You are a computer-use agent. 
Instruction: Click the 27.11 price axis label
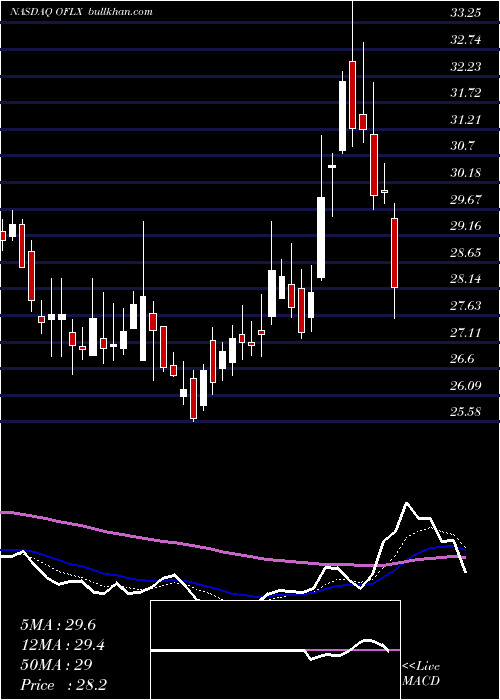coord(466,333)
